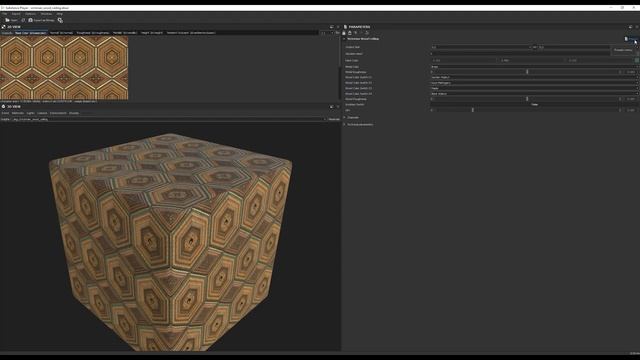640x360 pixels.
Task: Click the toolbar icon after Export as Bitmap
Action: tap(60, 20)
